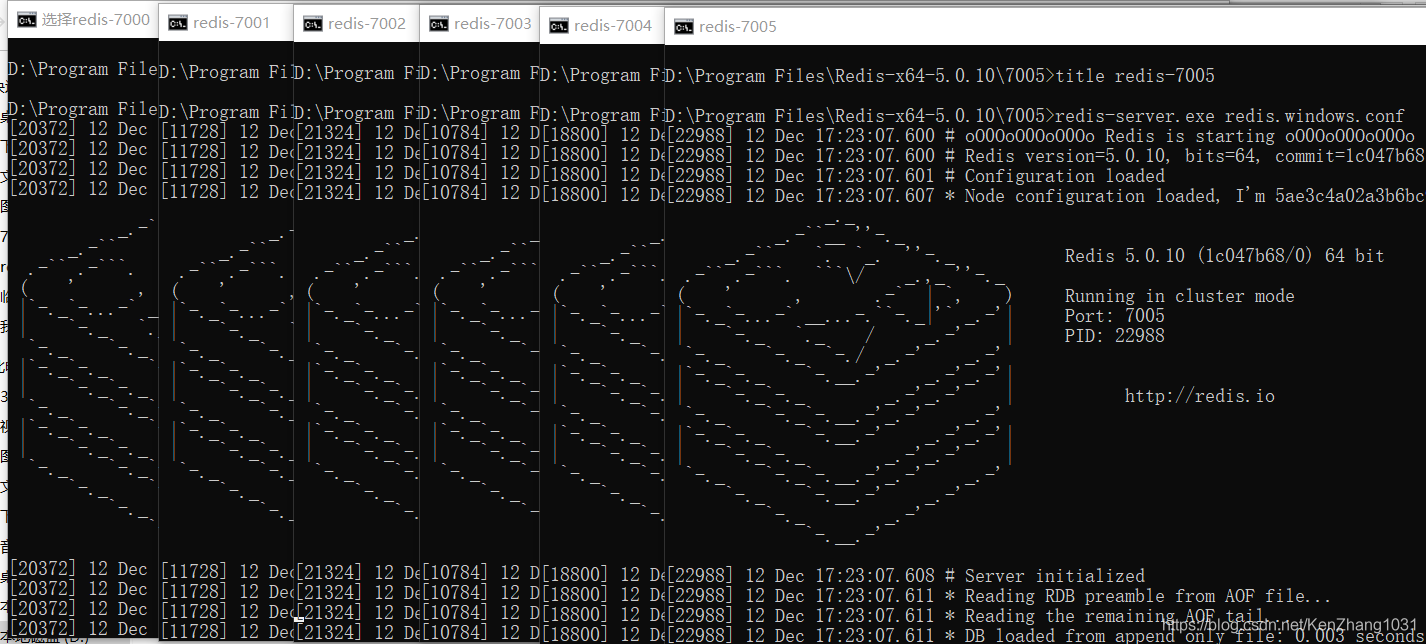Click the cmd icon of redis-7005 window
The height and width of the screenshot is (644, 1426).
pyautogui.click(x=683, y=27)
